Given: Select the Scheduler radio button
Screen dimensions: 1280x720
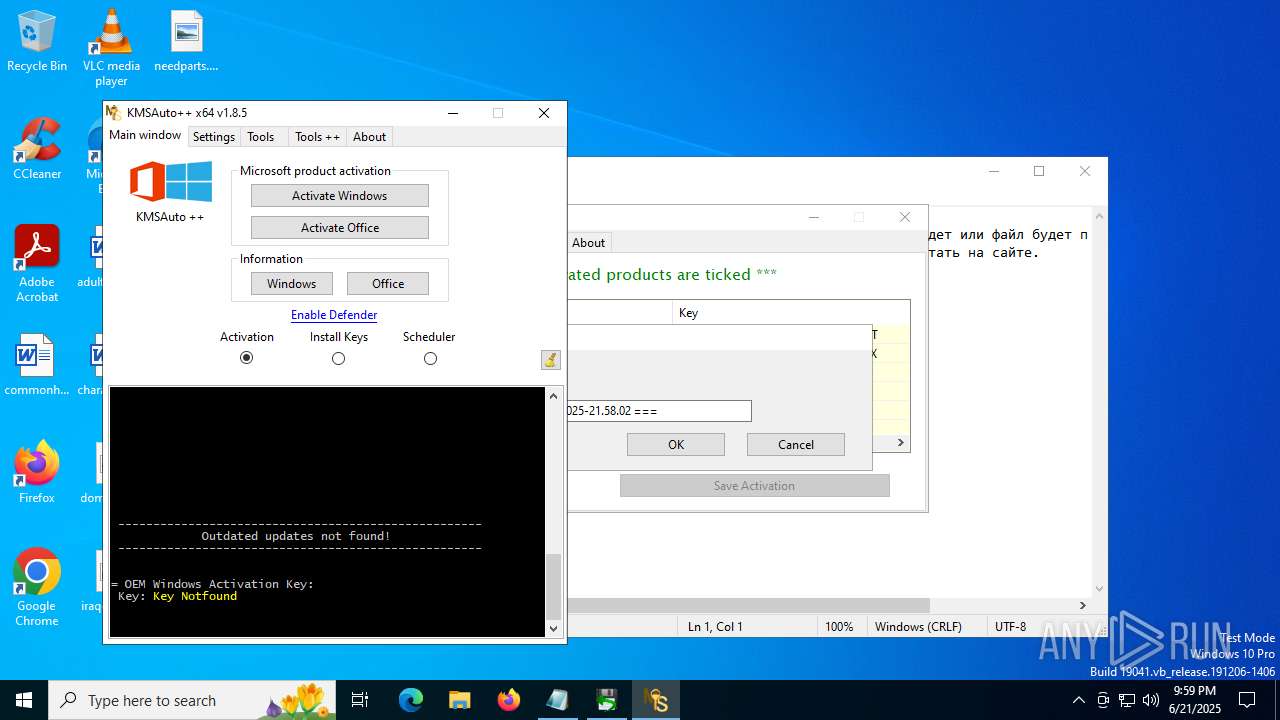Looking at the screenshot, I should (430, 358).
